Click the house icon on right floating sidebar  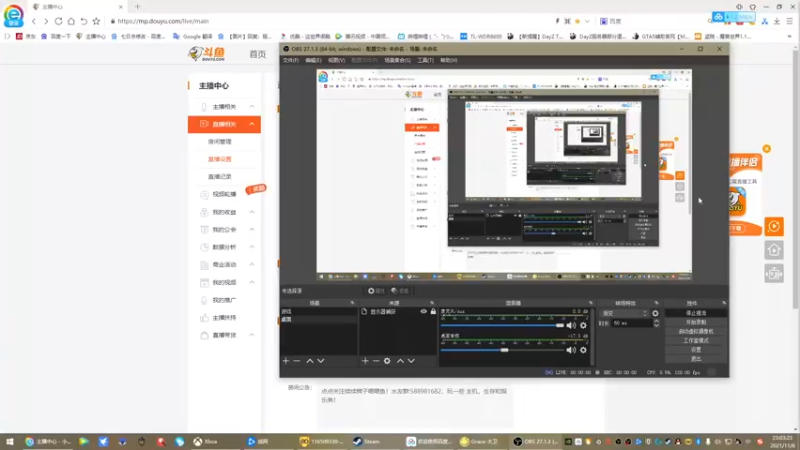[x=773, y=250]
